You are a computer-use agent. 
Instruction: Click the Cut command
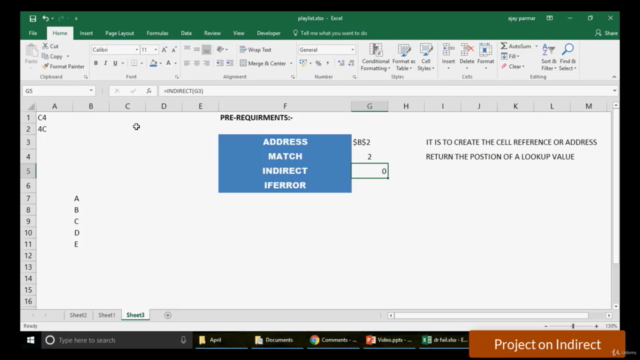(x=51, y=46)
